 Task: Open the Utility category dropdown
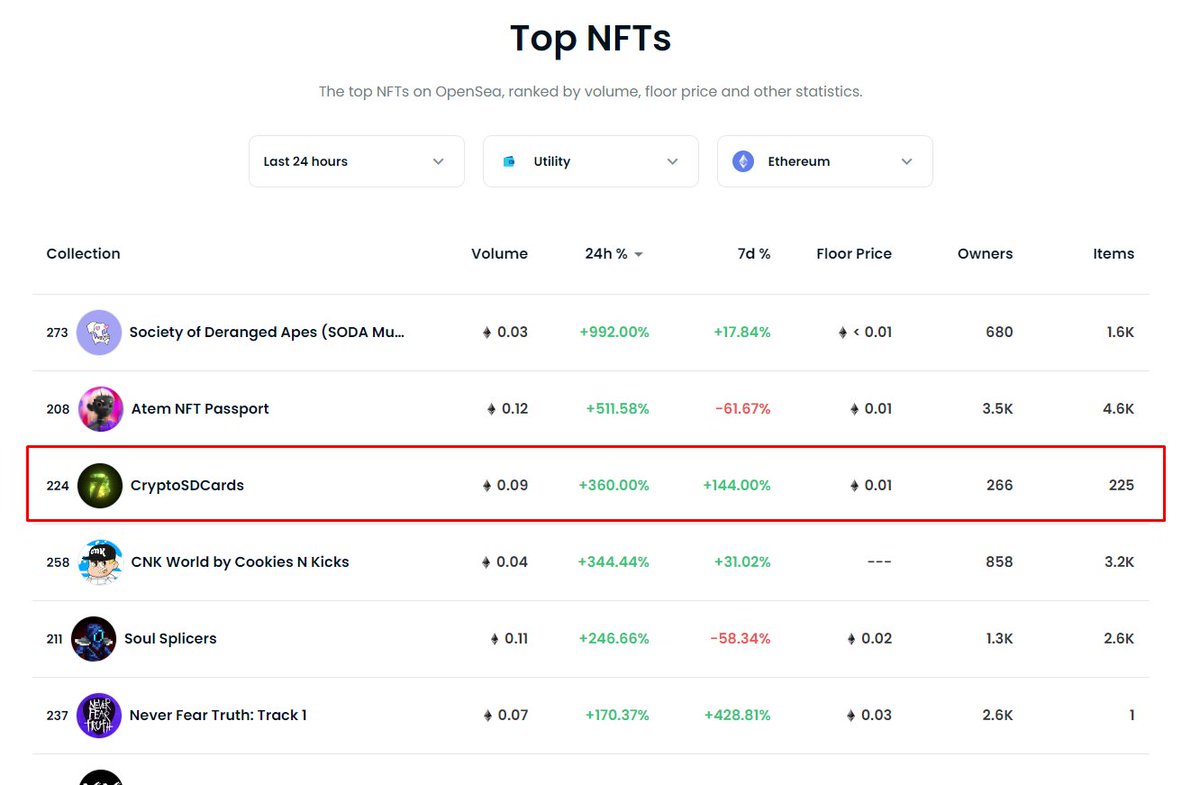click(x=590, y=161)
